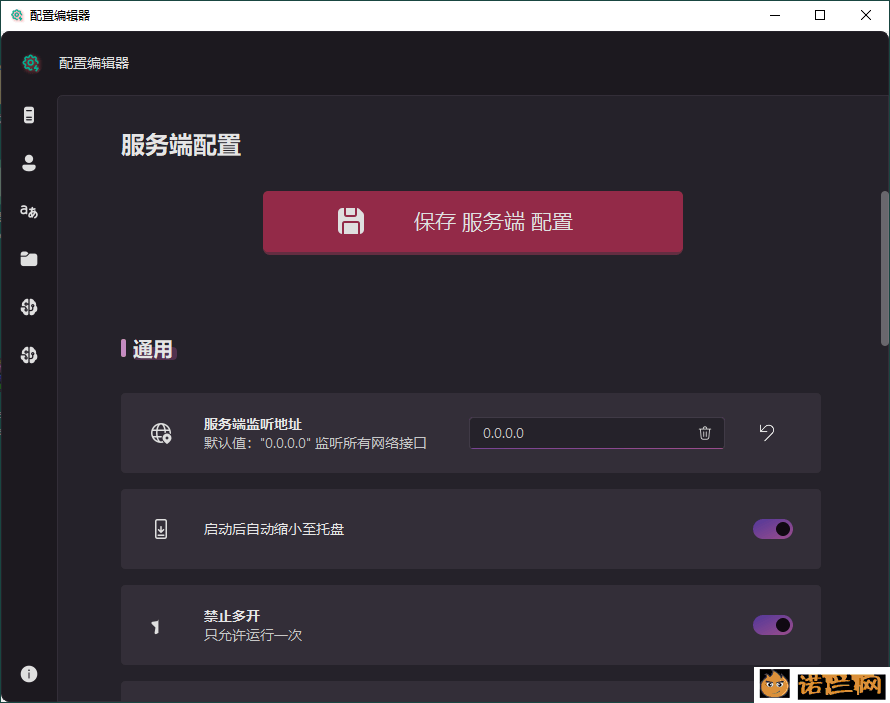Clear the listen address with trash icon
The width and height of the screenshot is (890, 703).
[x=704, y=433]
